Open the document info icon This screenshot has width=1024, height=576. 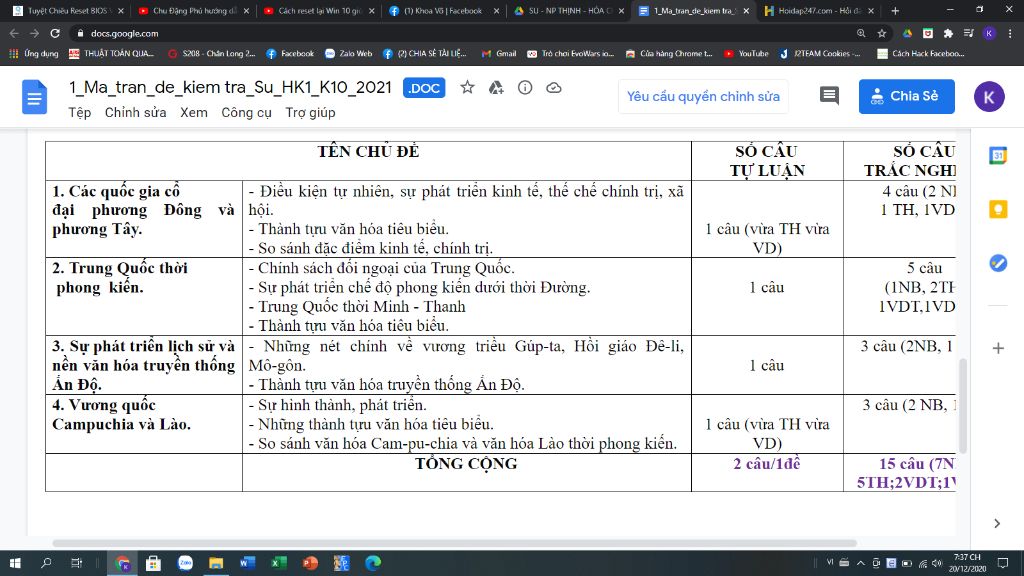pyautogui.click(x=525, y=88)
